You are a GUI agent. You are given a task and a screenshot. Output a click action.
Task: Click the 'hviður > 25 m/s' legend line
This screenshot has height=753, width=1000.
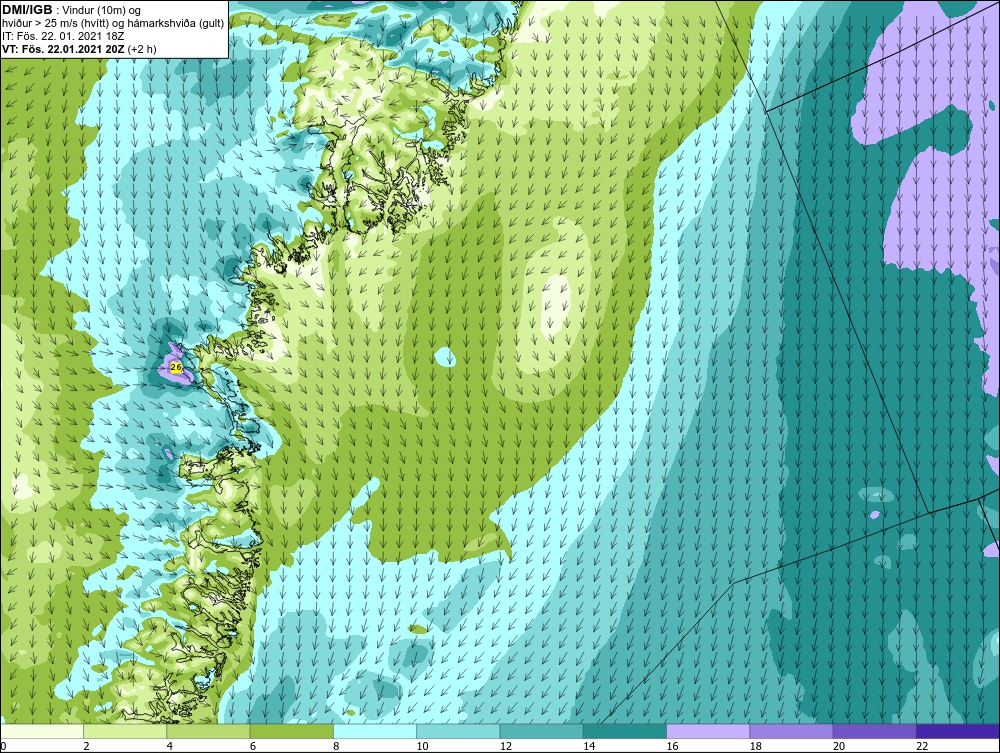pos(114,23)
